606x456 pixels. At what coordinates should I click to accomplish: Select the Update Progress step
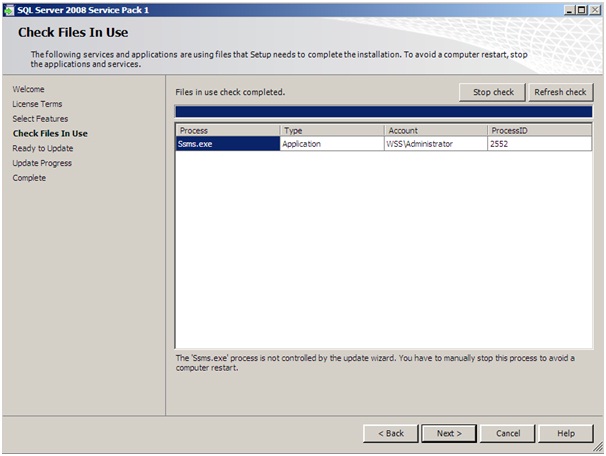[x=42, y=163]
